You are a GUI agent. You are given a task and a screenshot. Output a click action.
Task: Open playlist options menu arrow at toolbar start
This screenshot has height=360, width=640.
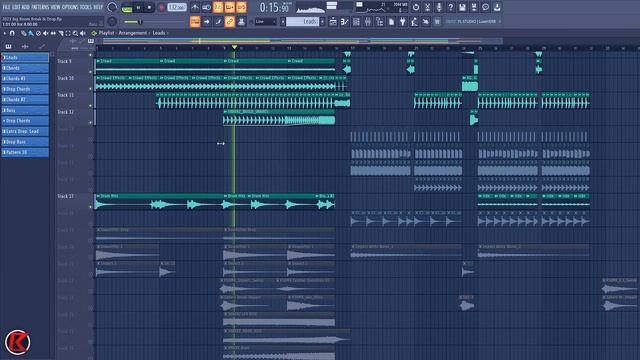click(x=4, y=33)
